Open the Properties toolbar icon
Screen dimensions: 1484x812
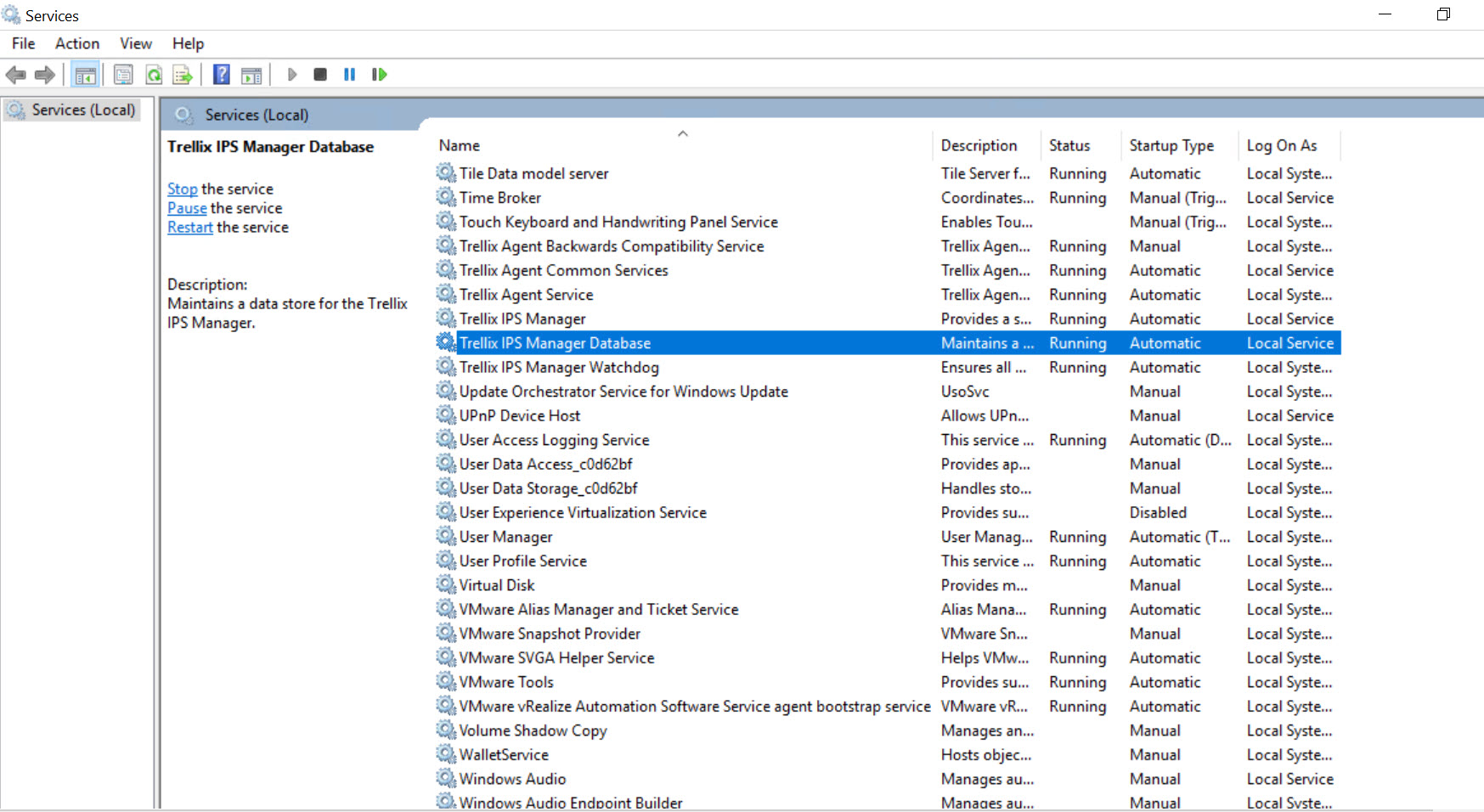[x=123, y=75]
